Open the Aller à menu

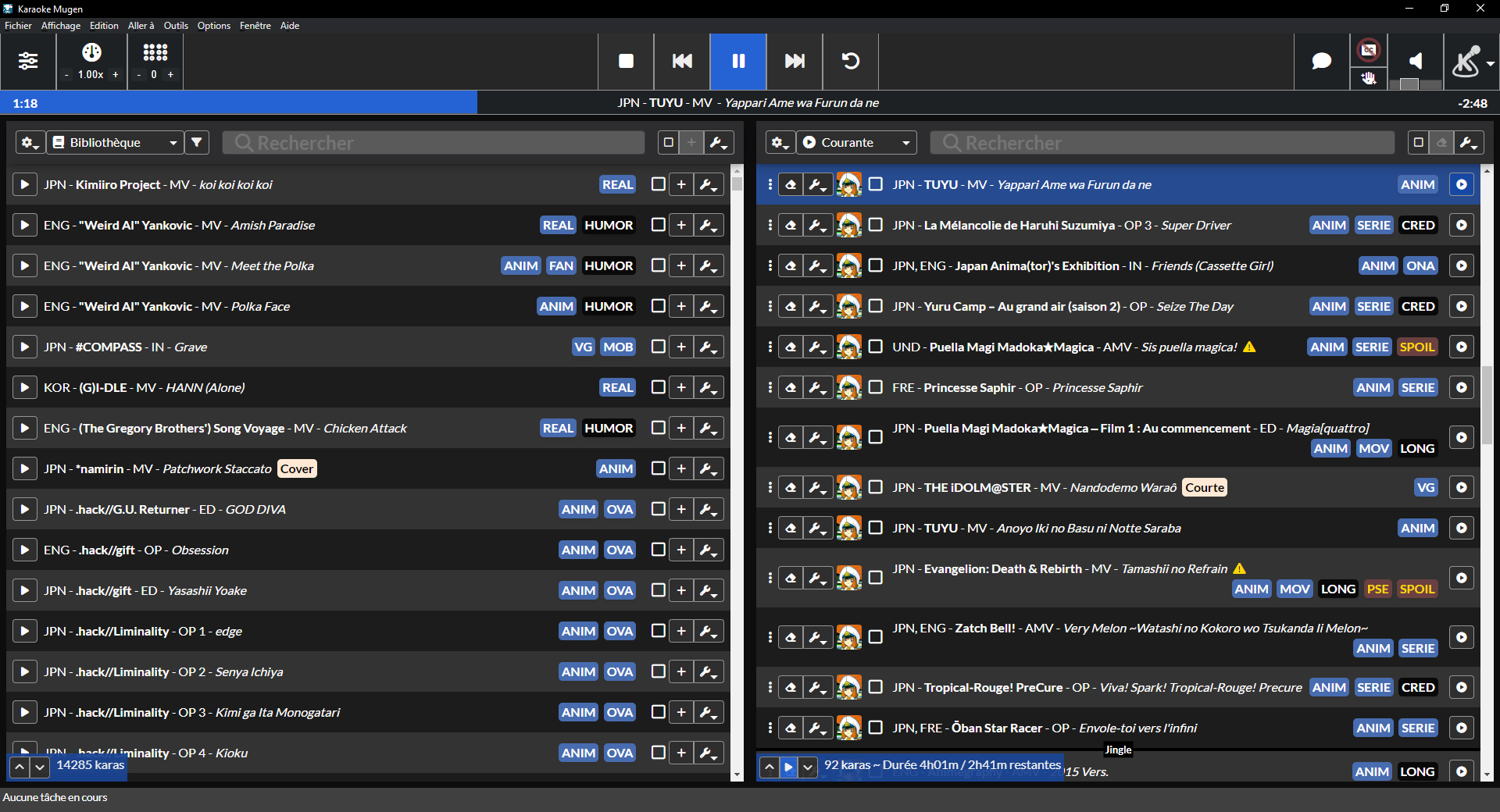coord(141,26)
